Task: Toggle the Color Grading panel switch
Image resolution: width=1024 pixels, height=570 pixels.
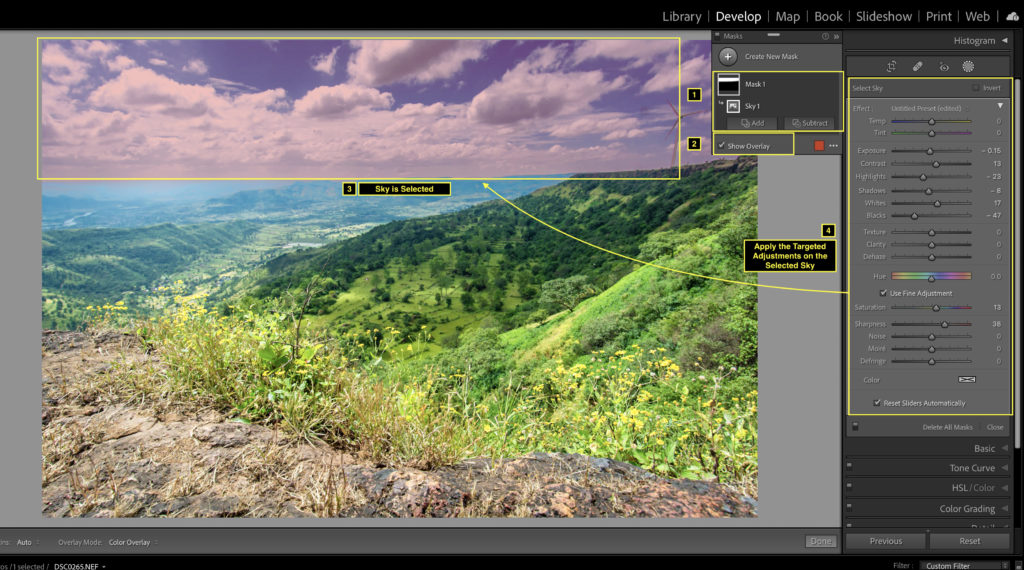Action: click(849, 506)
